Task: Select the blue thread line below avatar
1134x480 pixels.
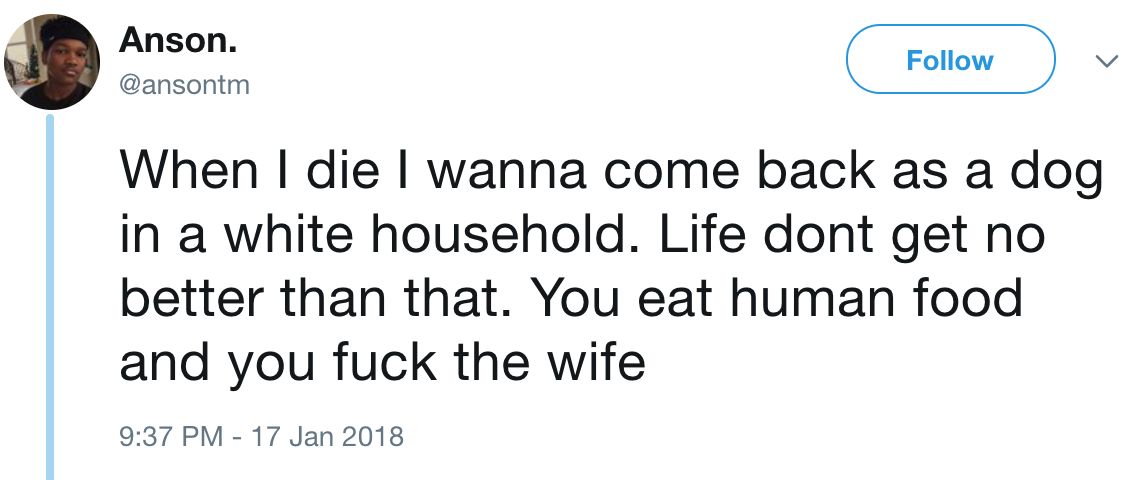Action: [x=50, y=296]
